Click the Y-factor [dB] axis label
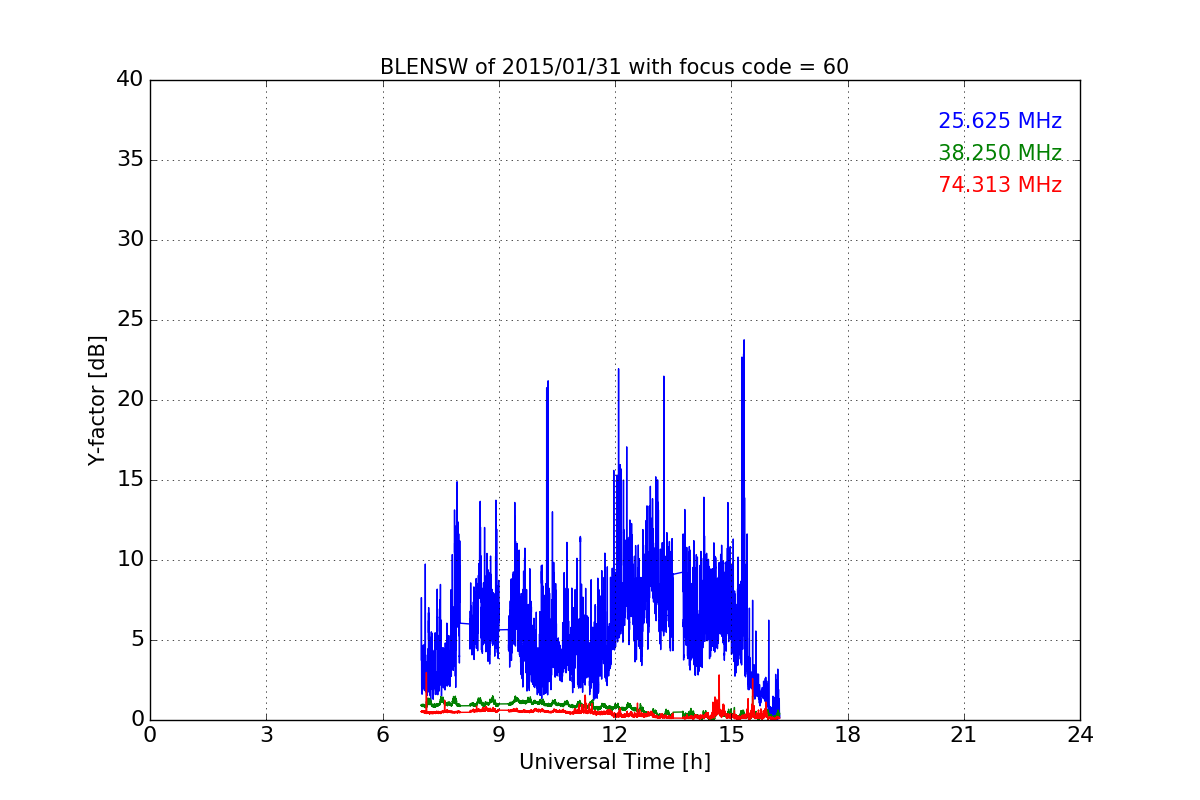 97,400
